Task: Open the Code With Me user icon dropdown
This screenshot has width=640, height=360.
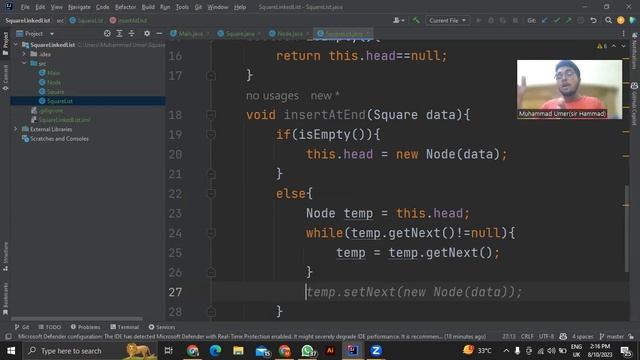Action: 398,20
